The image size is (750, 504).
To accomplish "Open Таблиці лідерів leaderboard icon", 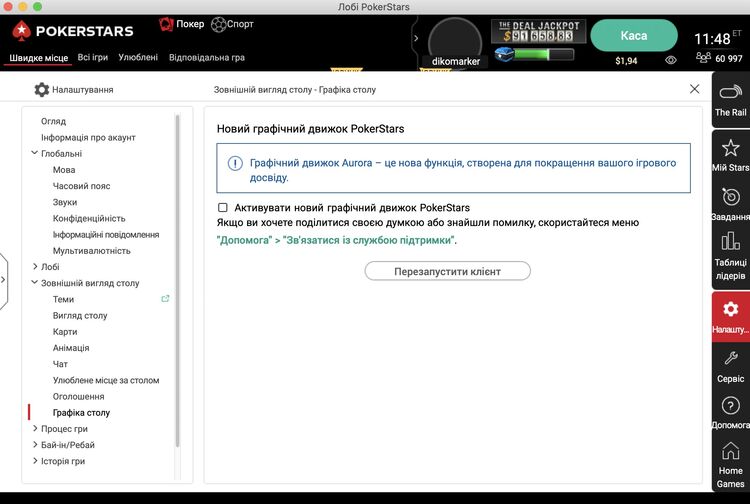I will pos(730,242).
